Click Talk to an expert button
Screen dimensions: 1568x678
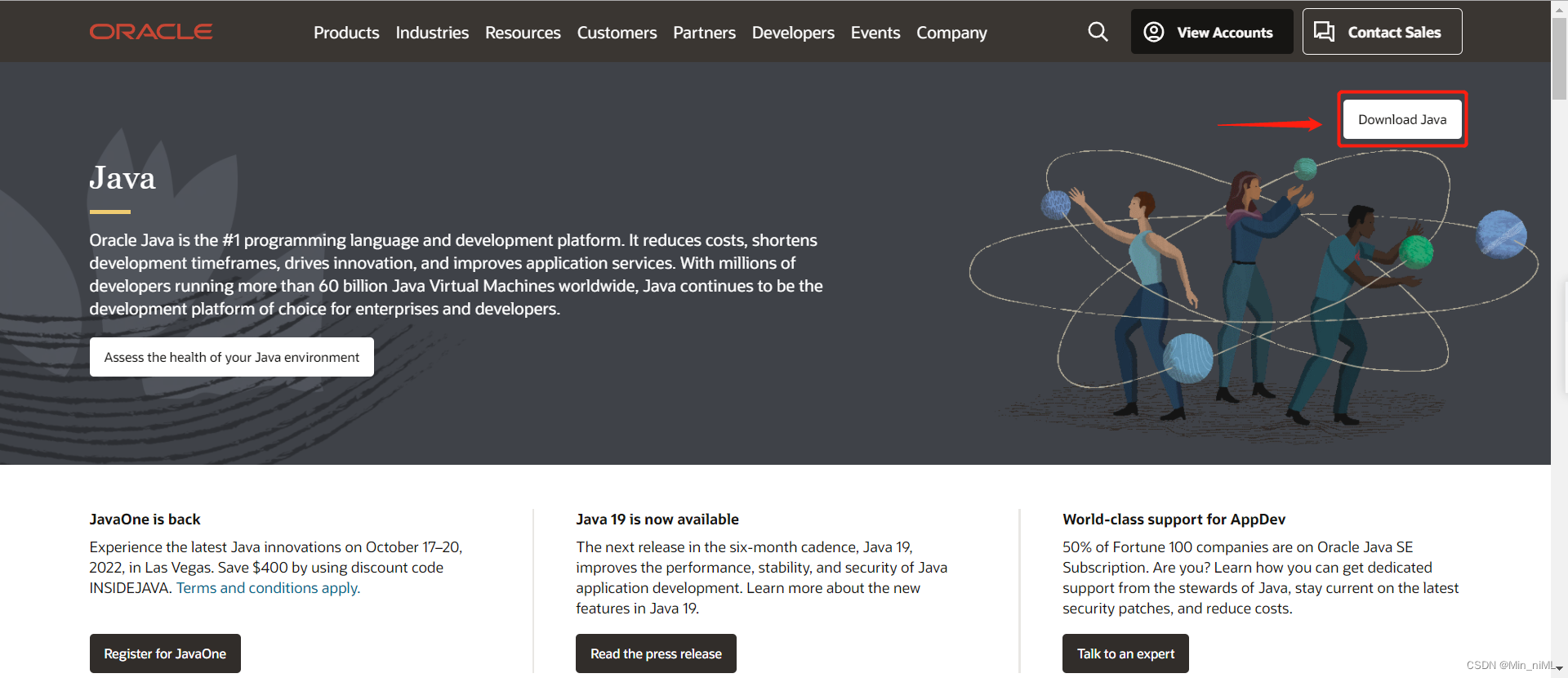pos(1125,653)
